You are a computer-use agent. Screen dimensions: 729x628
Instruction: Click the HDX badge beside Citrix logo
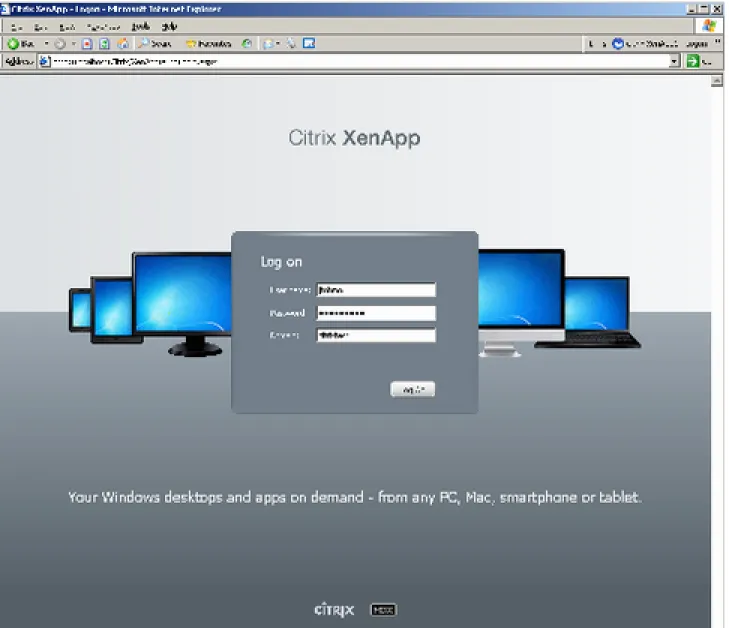click(383, 609)
